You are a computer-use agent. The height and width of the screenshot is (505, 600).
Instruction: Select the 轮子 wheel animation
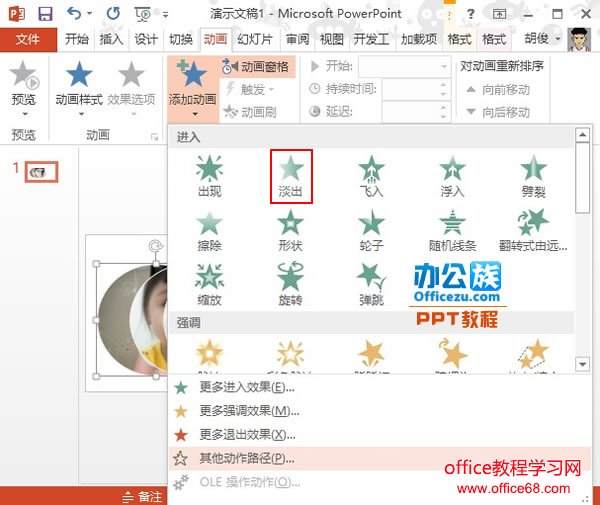click(372, 231)
